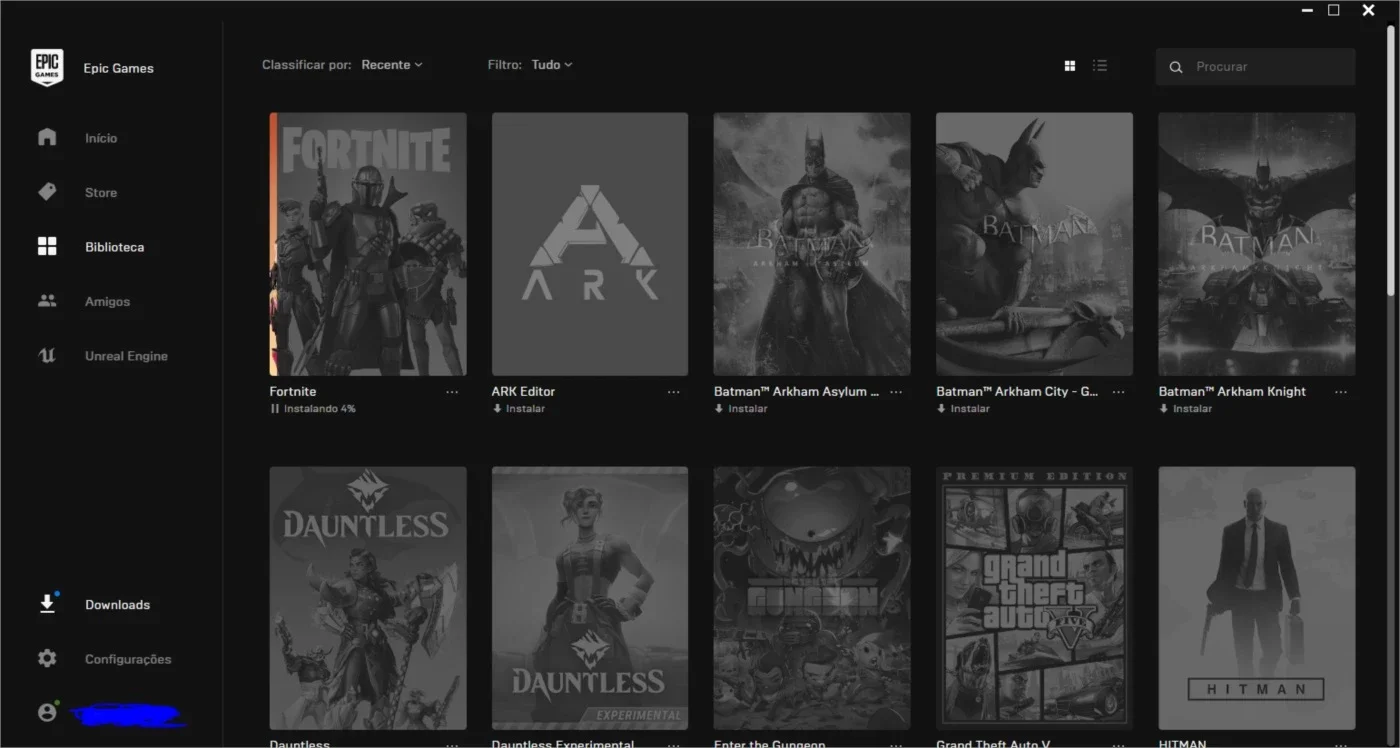The image size is (1400, 748).
Task: Open Grand Theft Auto V cover
Action: (1034, 598)
